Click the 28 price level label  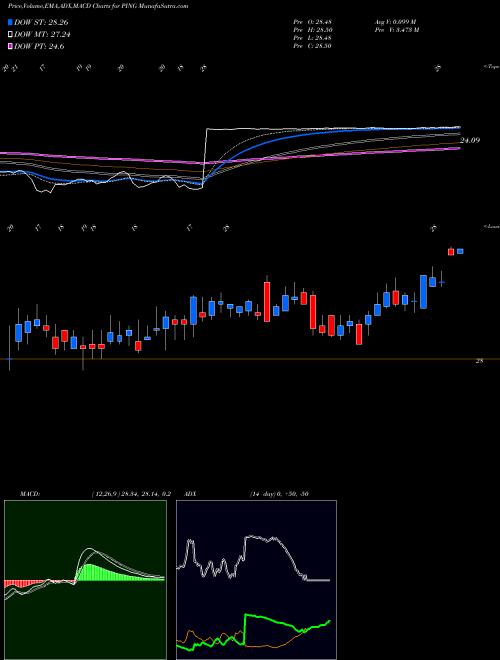tap(479, 361)
